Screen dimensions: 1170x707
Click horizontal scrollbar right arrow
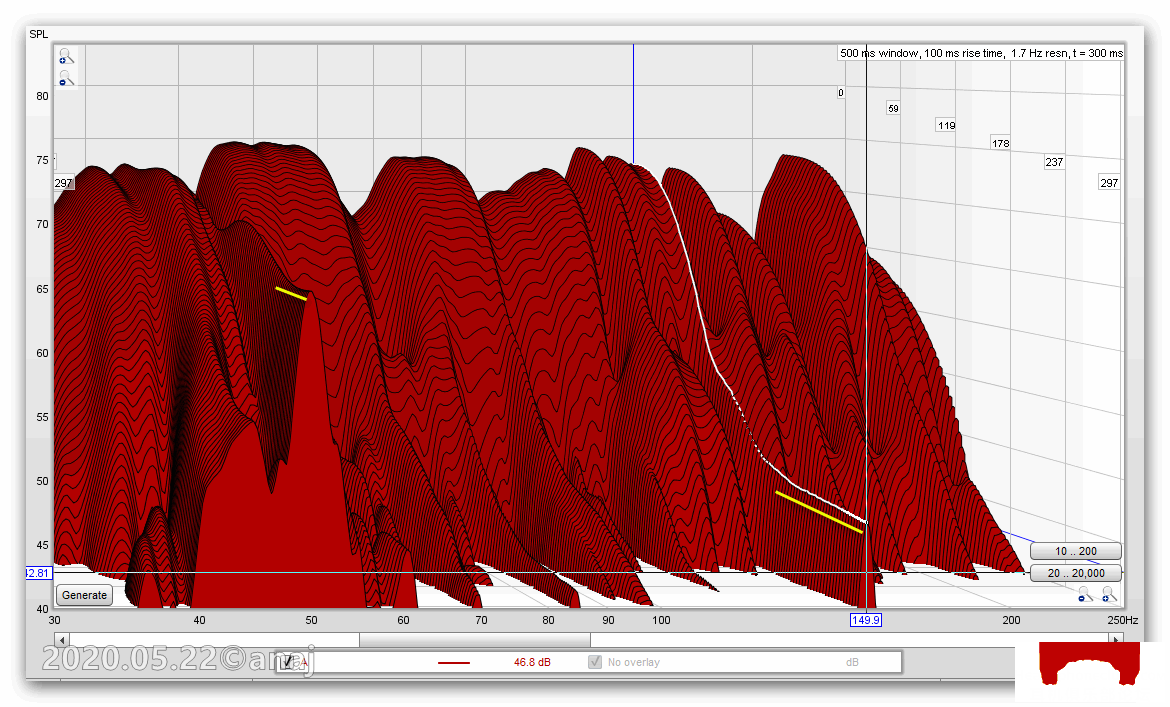(x=1116, y=640)
